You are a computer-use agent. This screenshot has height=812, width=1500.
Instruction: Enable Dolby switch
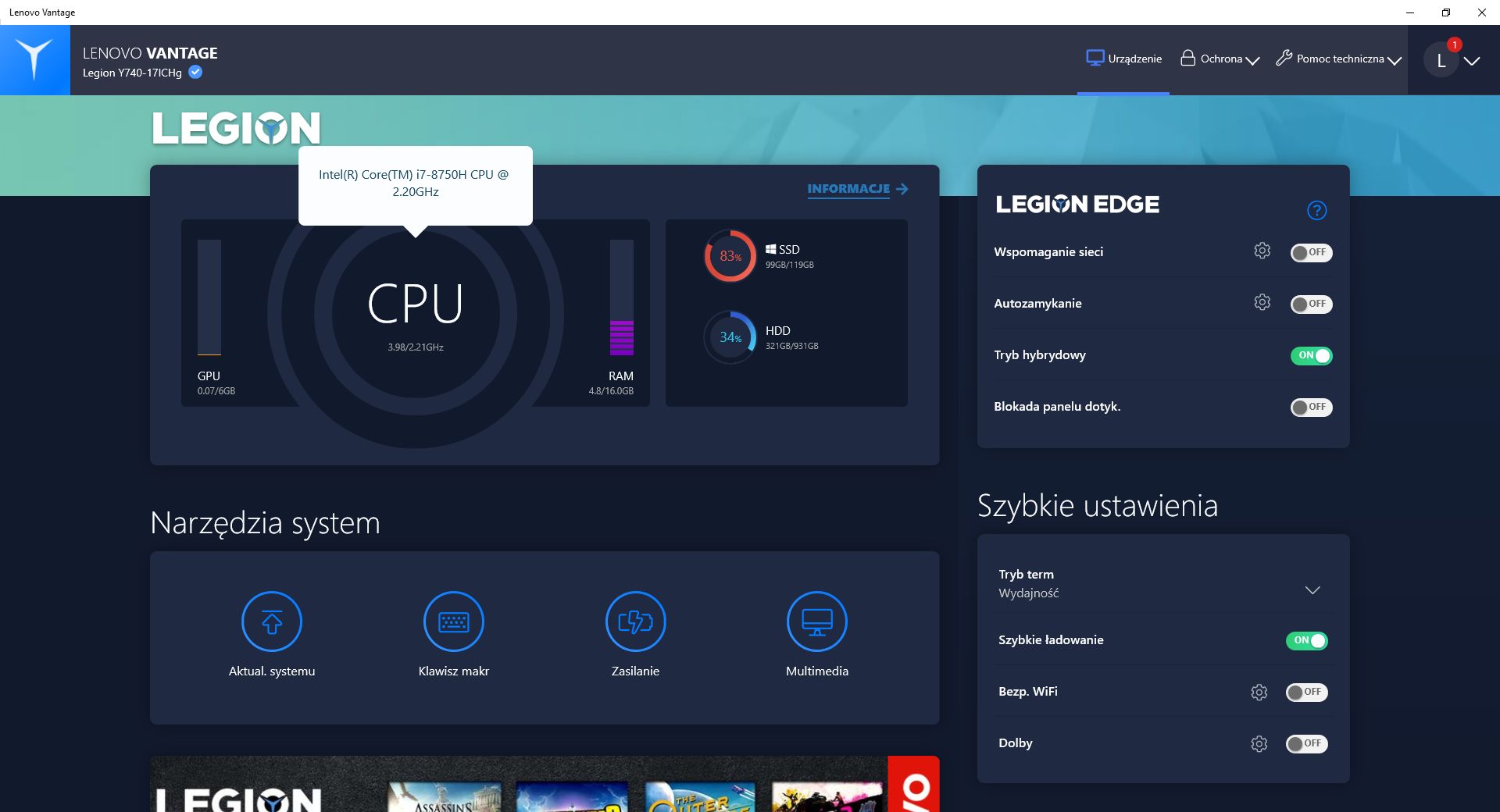pos(1306,743)
